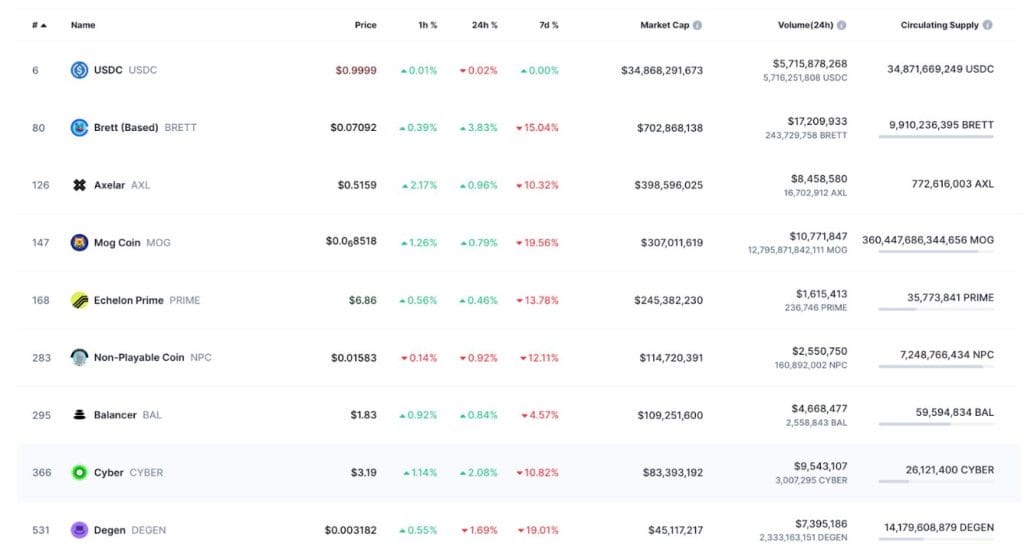Click the USDC coin logo icon
Screen dimensions: 1024x560
[x=79, y=70]
